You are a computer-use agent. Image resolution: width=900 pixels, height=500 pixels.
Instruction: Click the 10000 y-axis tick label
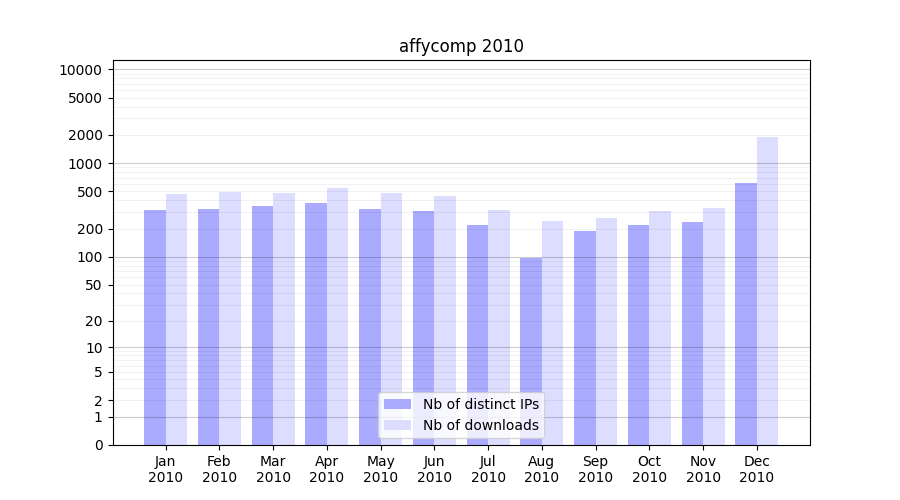coord(80,70)
